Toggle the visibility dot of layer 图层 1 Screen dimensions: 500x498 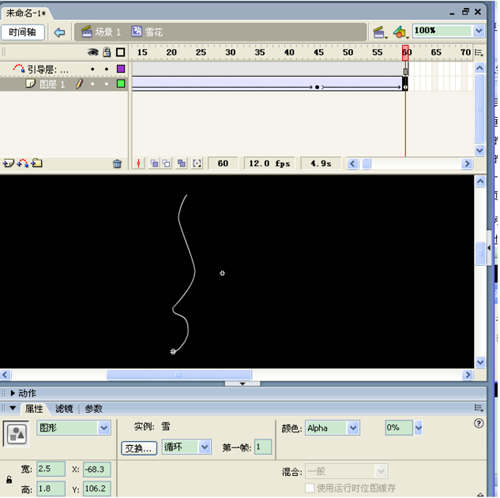pyautogui.click(x=92, y=84)
